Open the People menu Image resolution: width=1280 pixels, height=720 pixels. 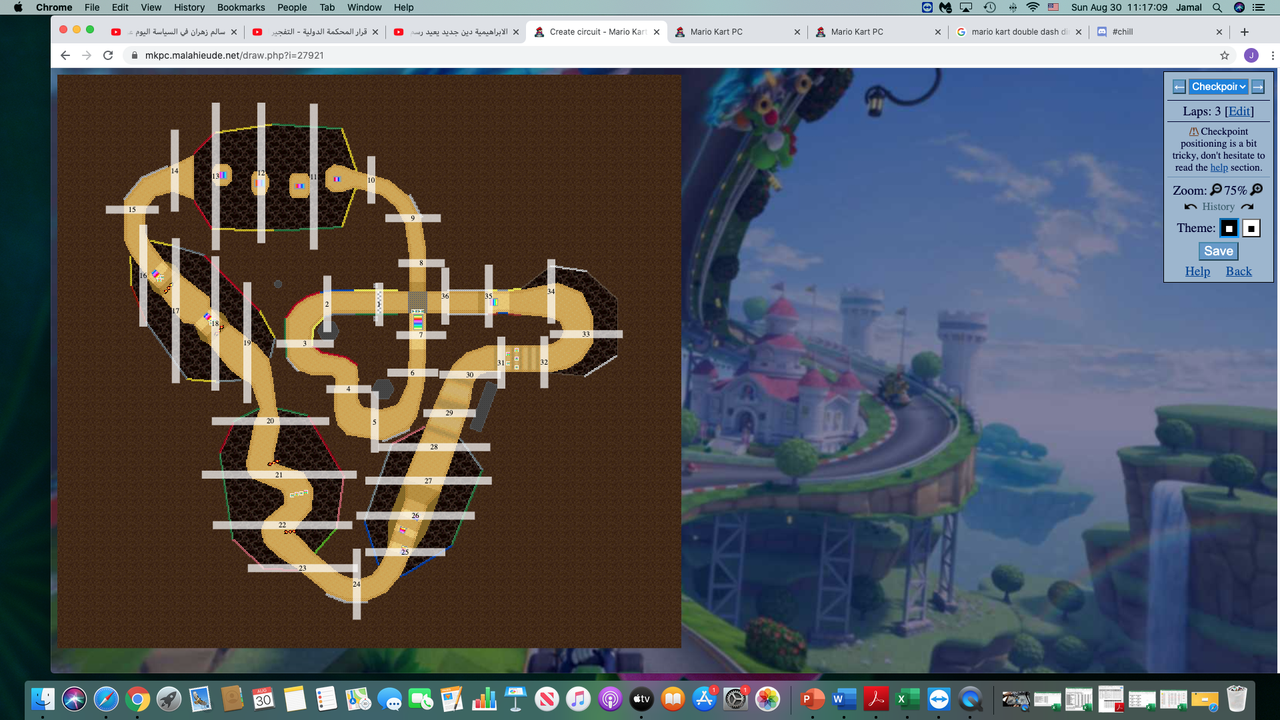click(292, 7)
